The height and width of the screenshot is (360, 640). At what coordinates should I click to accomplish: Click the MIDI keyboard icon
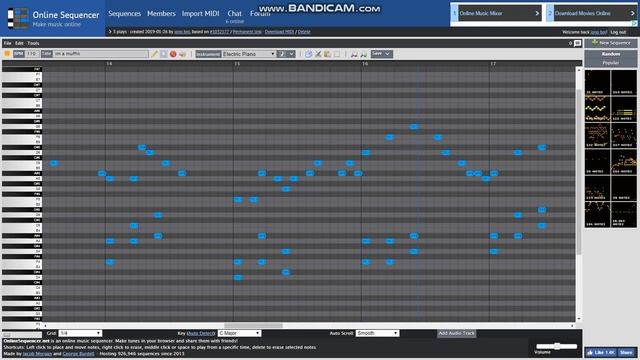coord(182,54)
